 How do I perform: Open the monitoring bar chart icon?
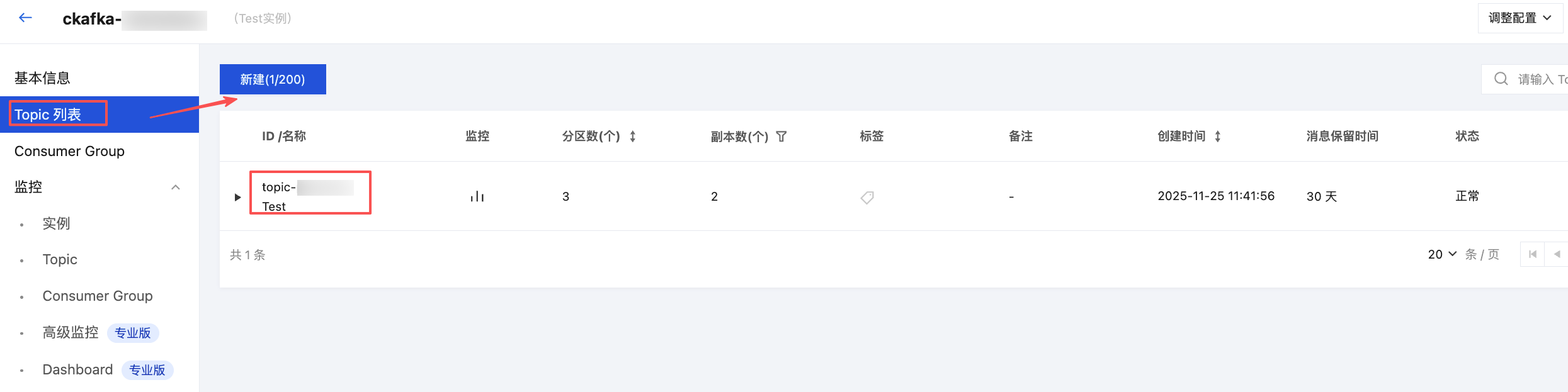coord(477,197)
